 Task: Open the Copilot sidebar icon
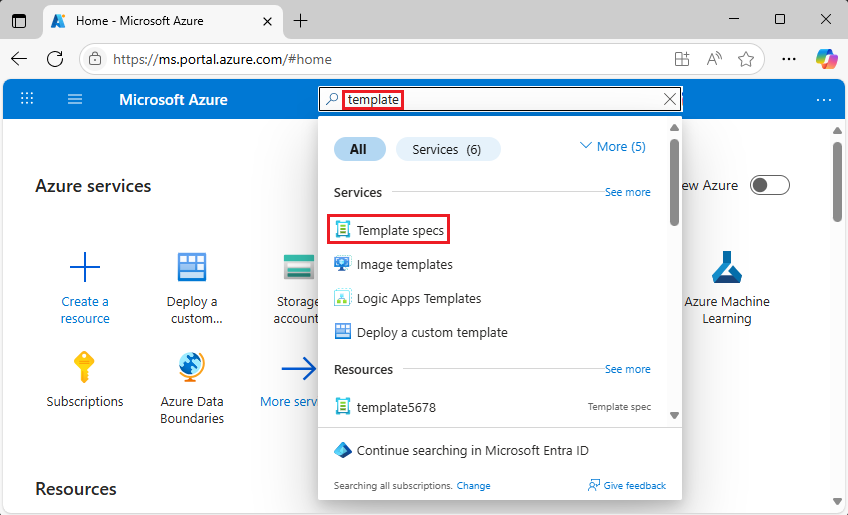[x=826, y=59]
